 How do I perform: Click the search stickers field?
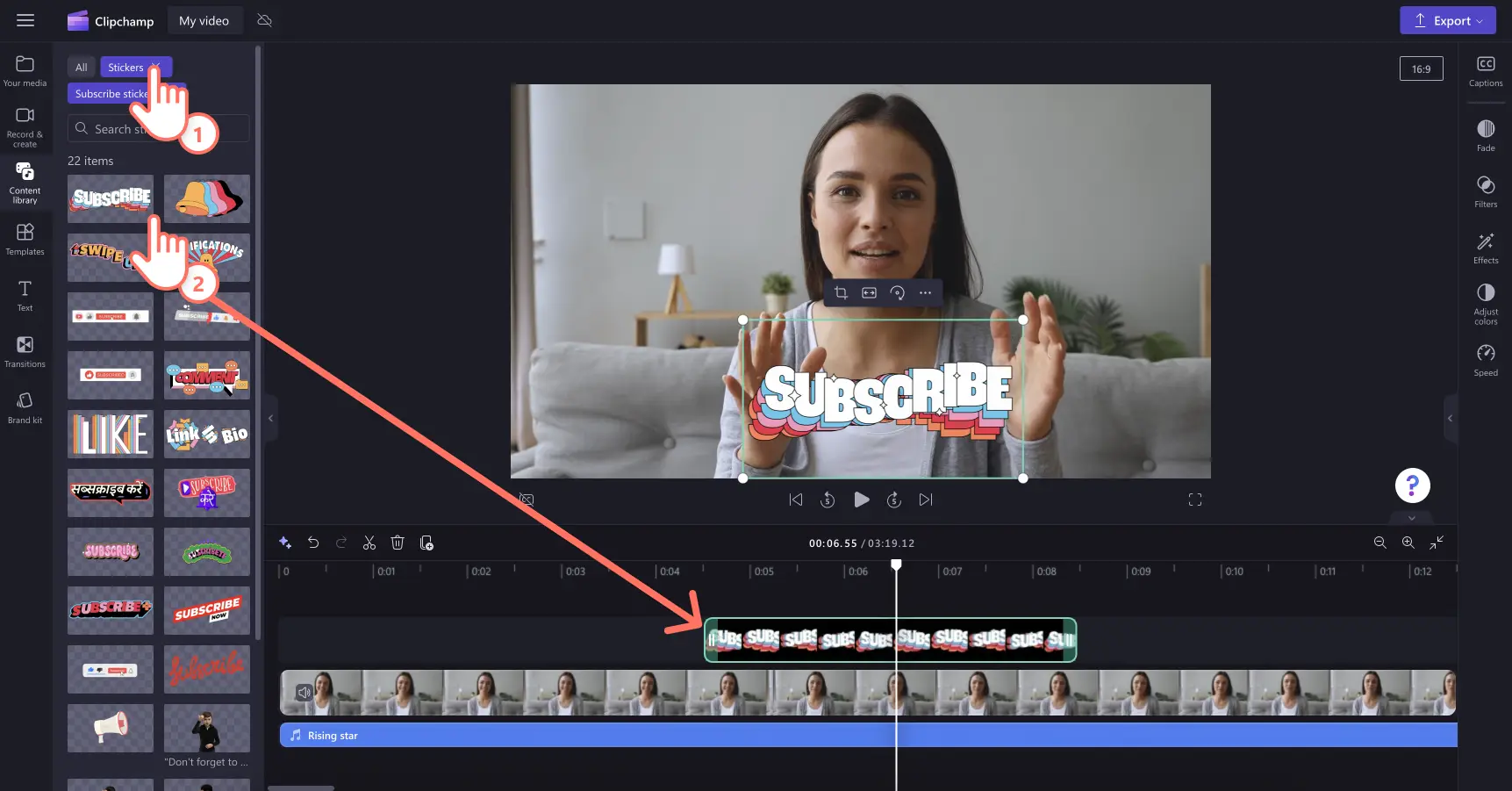coord(159,128)
